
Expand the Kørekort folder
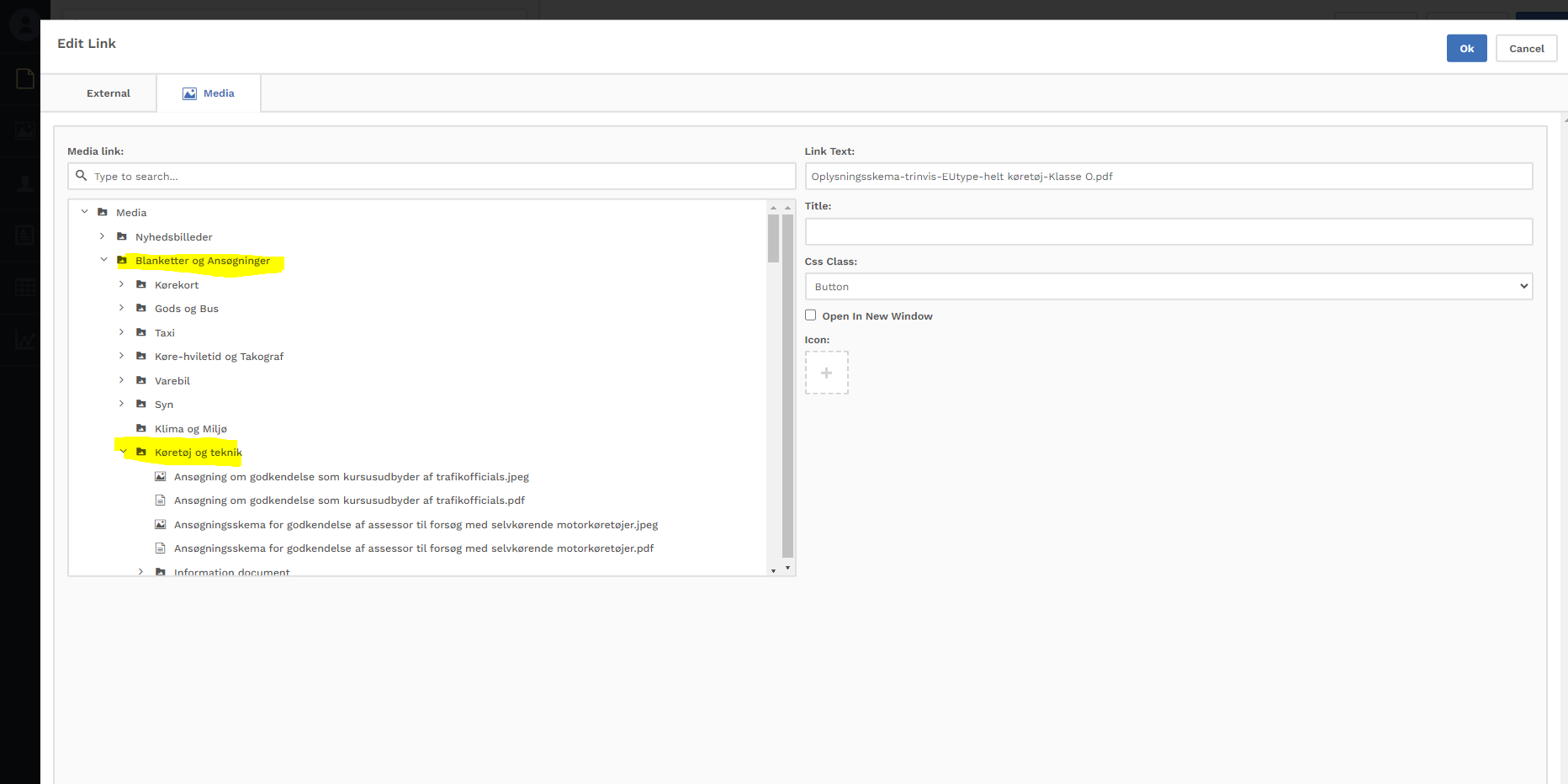coord(122,284)
